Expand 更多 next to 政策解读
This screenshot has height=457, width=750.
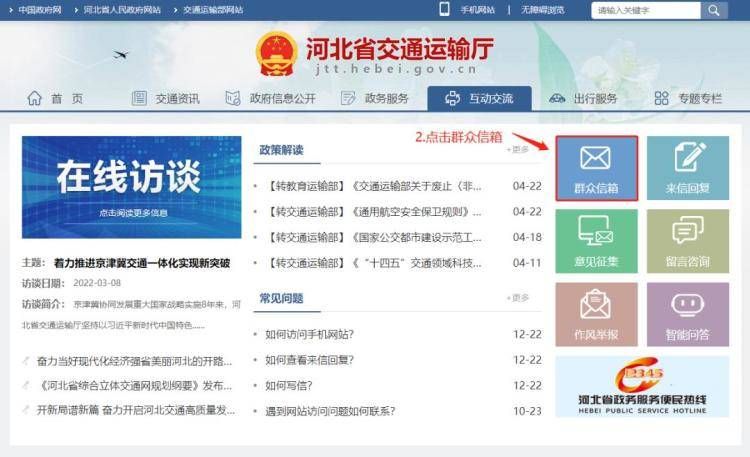point(518,150)
